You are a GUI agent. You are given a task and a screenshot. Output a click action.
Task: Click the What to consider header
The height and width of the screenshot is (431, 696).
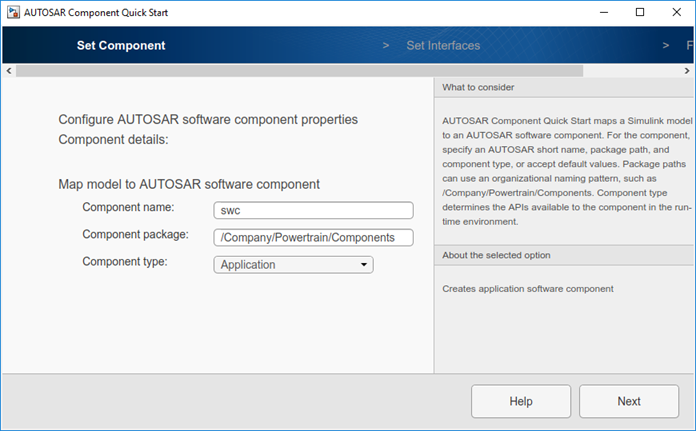click(x=478, y=88)
